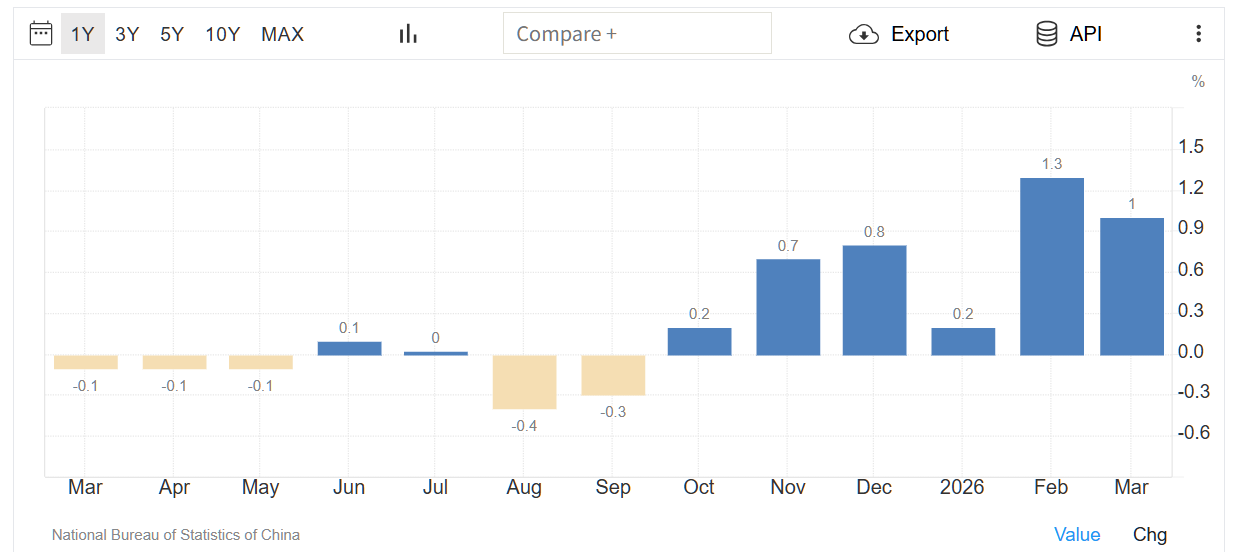Screen dimensions: 1238x552
Task: Select the December 0.8 bar
Action: [x=874, y=300]
